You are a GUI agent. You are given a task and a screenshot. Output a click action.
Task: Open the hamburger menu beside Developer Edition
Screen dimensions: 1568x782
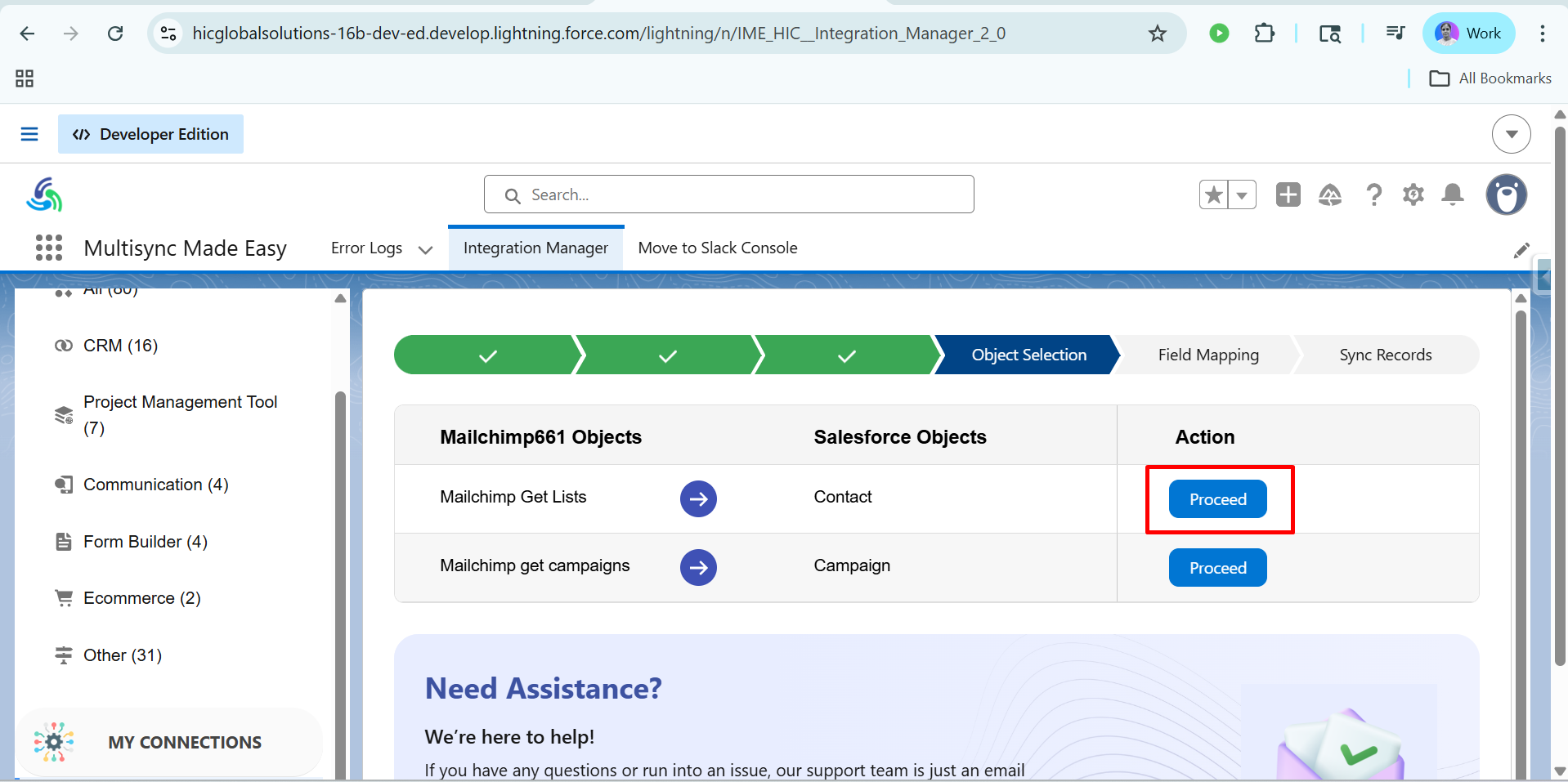click(29, 134)
